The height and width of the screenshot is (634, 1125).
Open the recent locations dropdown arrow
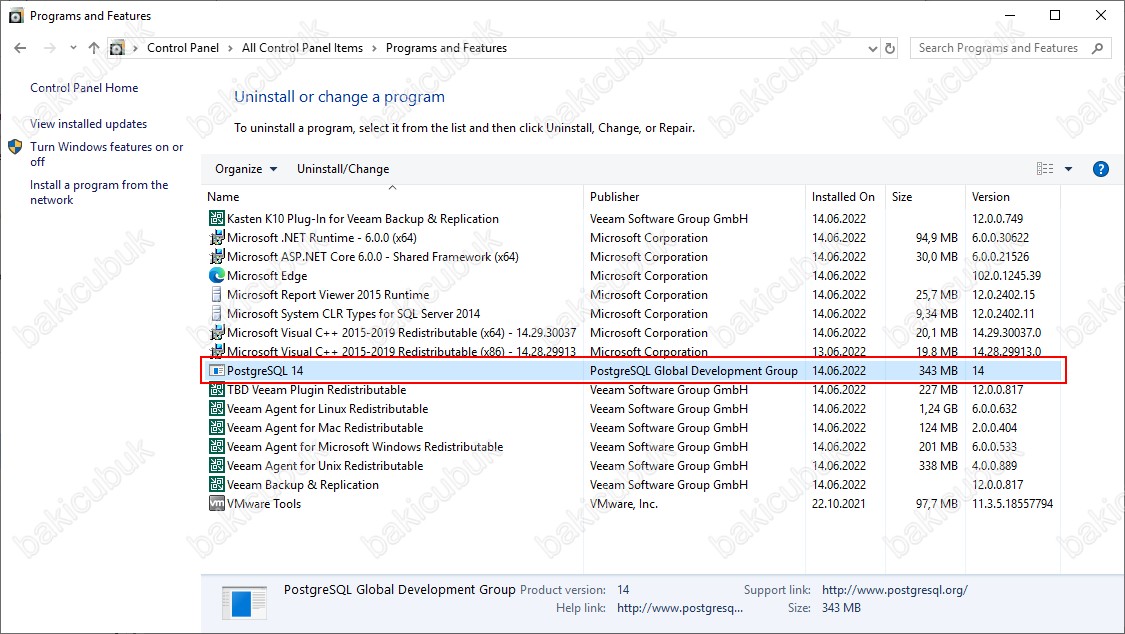[73, 48]
